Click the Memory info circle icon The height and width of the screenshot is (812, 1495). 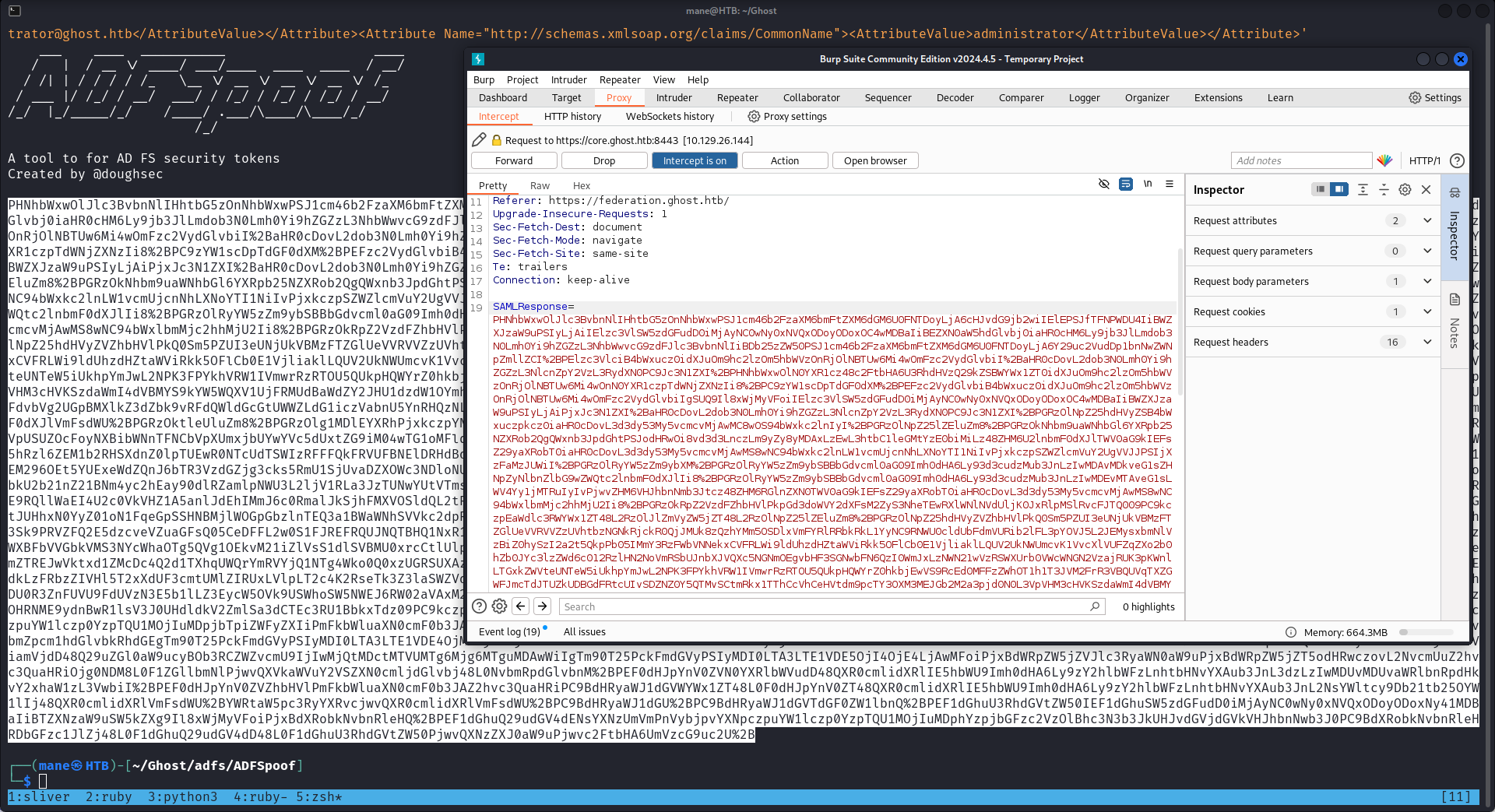1290,632
